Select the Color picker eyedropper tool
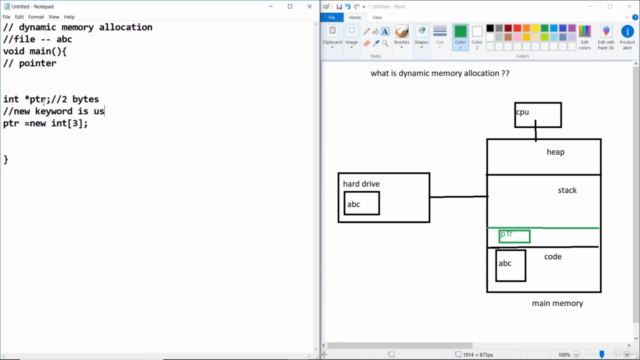 pos(376,43)
